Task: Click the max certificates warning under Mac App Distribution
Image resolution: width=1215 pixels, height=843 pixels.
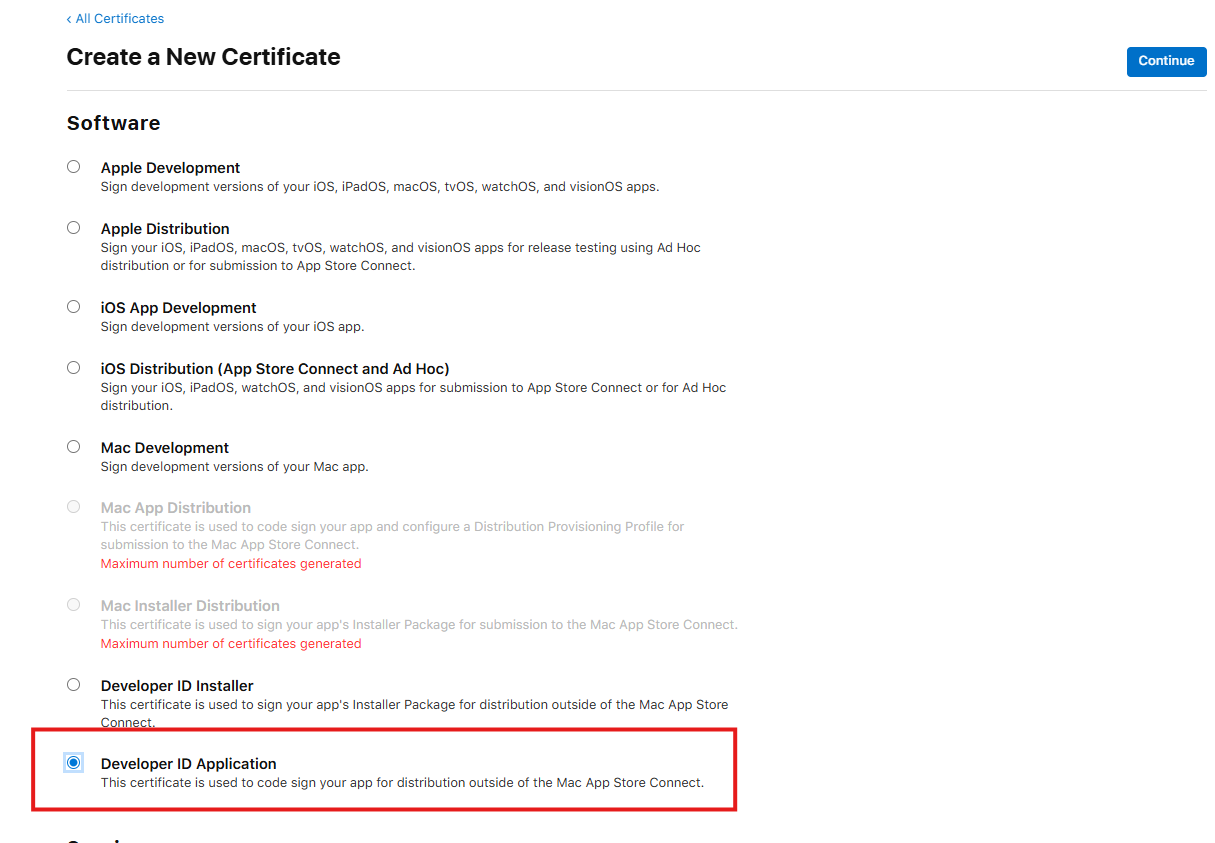Action: pos(231,564)
